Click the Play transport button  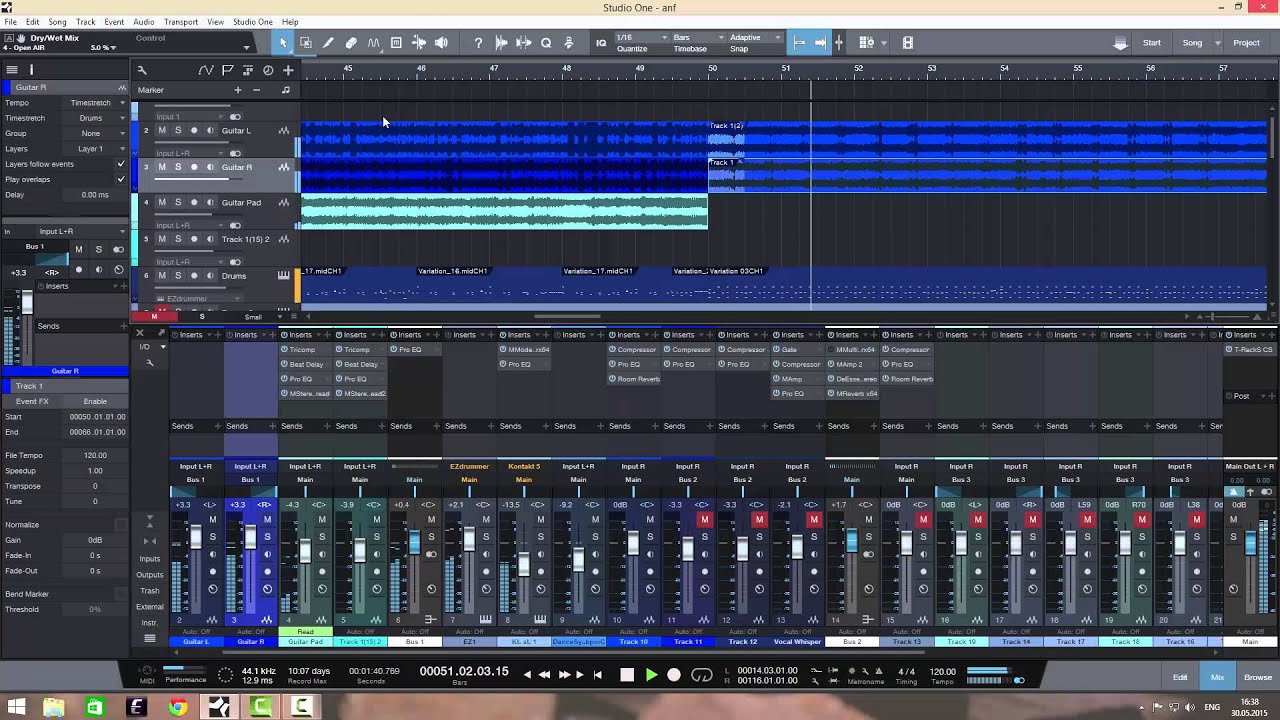(652, 675)
